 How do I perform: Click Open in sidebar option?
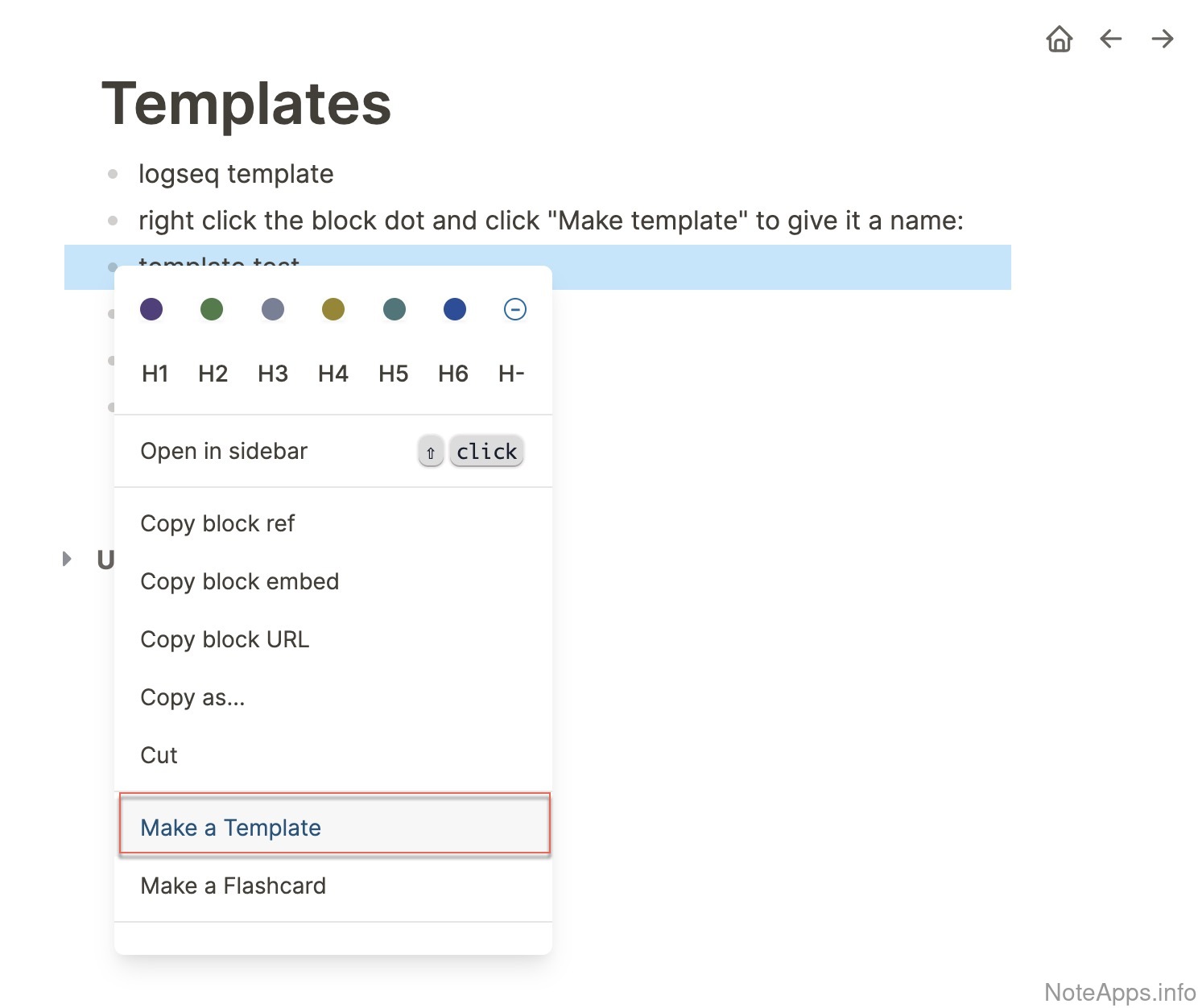pyautogui.click(x=224, y=451)
